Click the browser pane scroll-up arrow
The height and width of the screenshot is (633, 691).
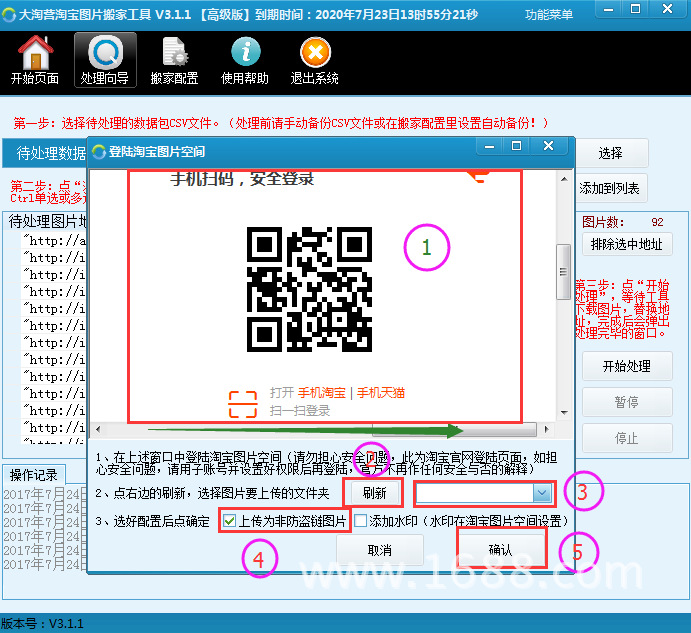coord(564,179)
